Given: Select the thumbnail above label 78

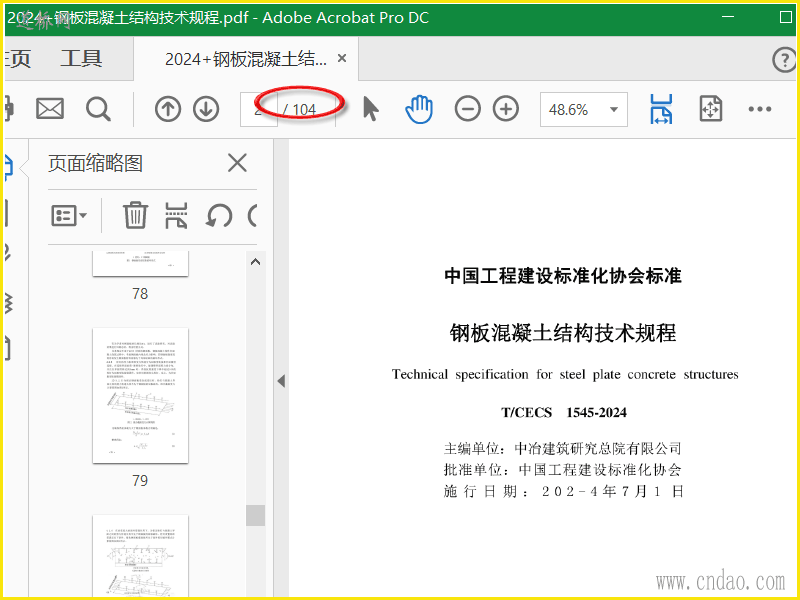Looking at the screenshot, I should [x=140, y=263].
